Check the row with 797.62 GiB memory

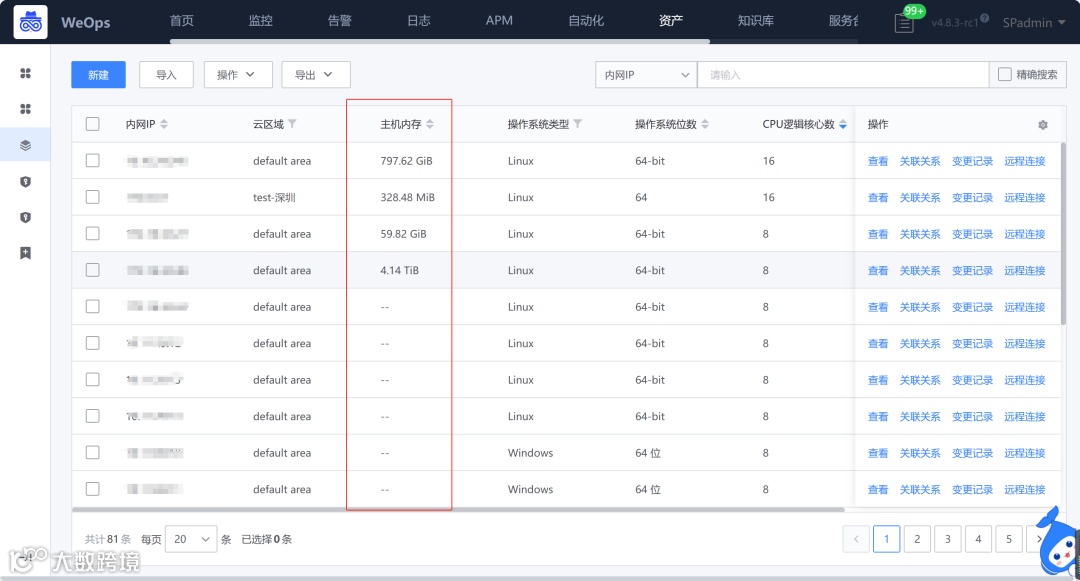click(92, 160)
